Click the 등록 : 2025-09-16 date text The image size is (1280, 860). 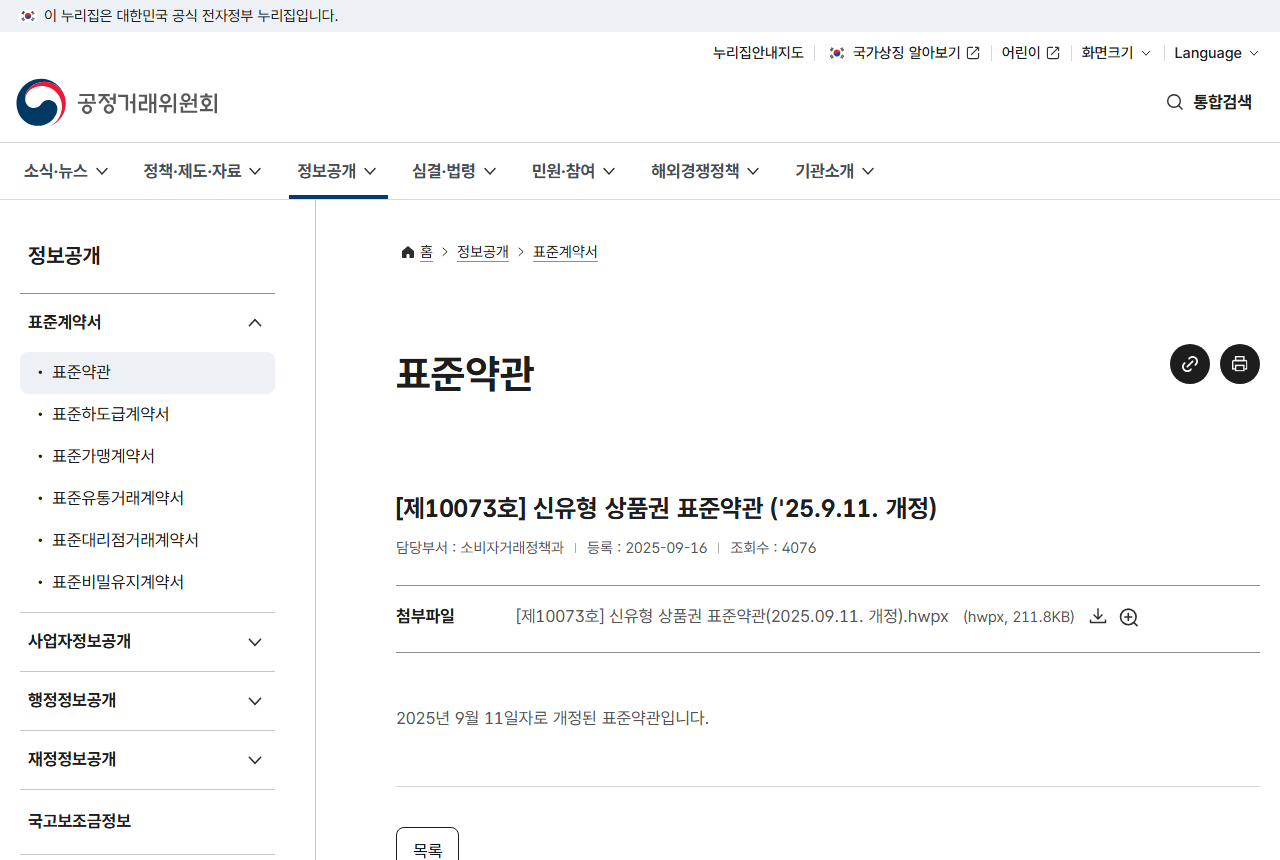tap(647, 548)
